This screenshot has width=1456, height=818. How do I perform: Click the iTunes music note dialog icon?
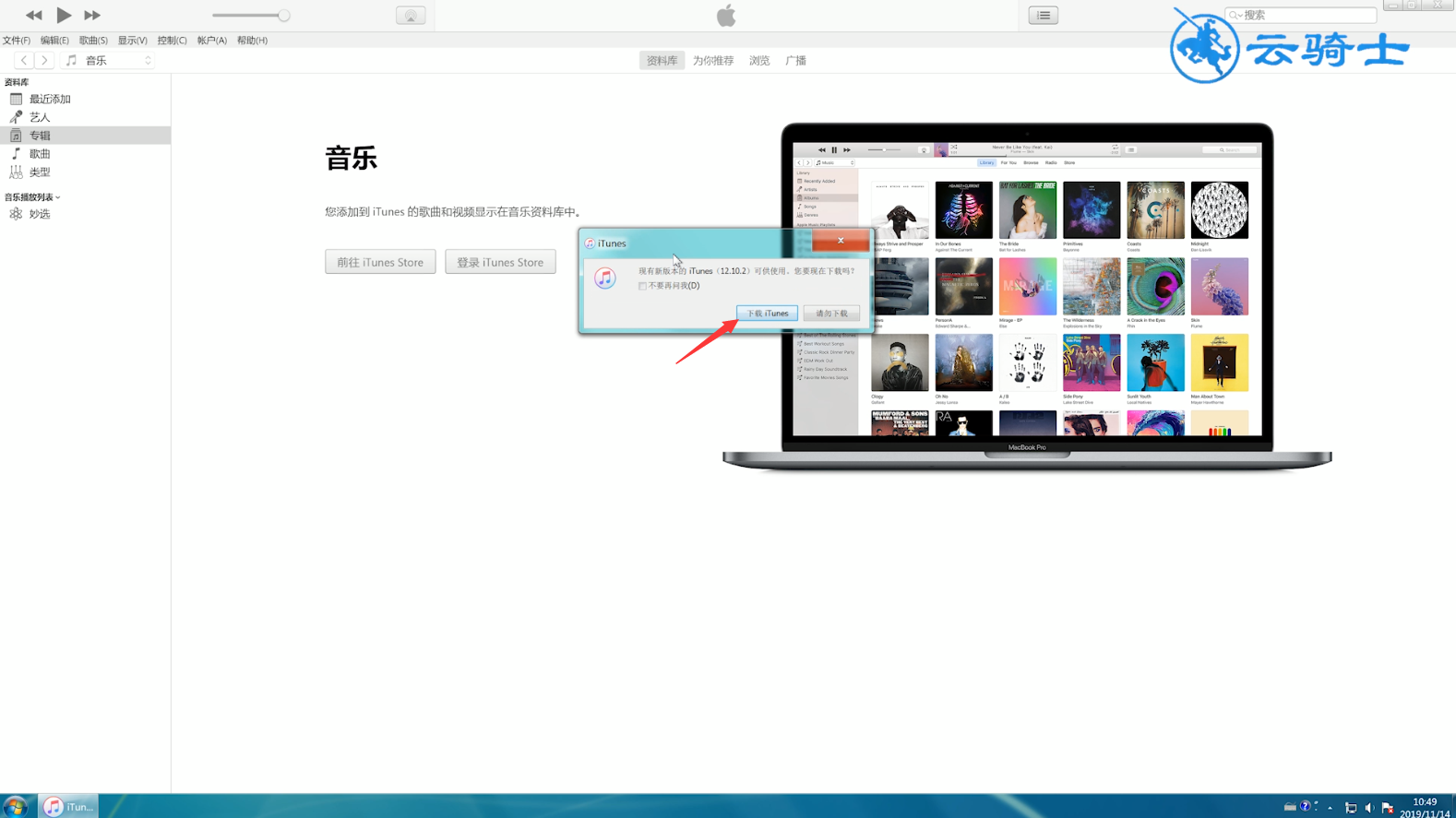604,279
